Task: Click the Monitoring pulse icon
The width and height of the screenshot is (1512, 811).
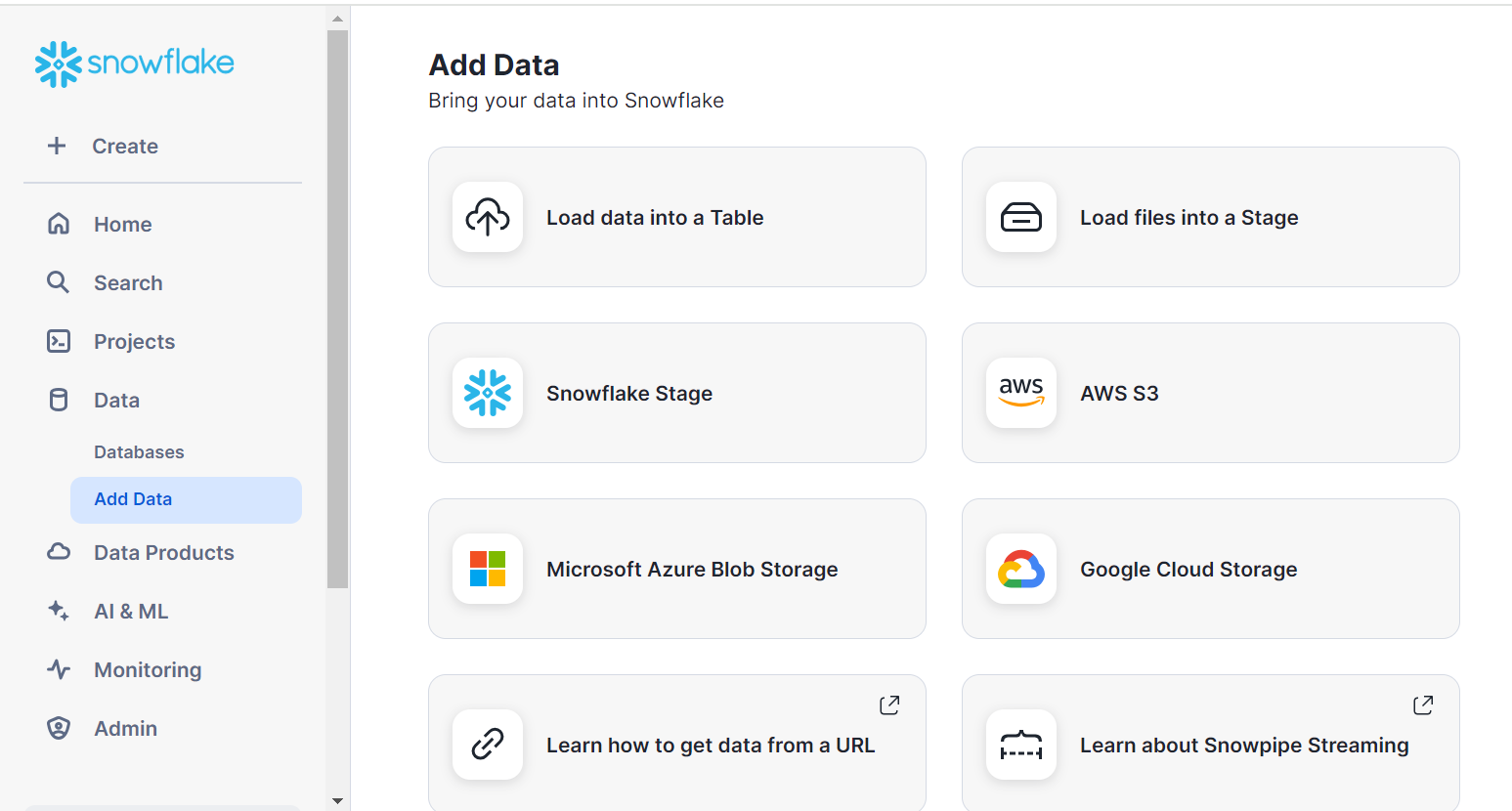Action: point(59,669)
